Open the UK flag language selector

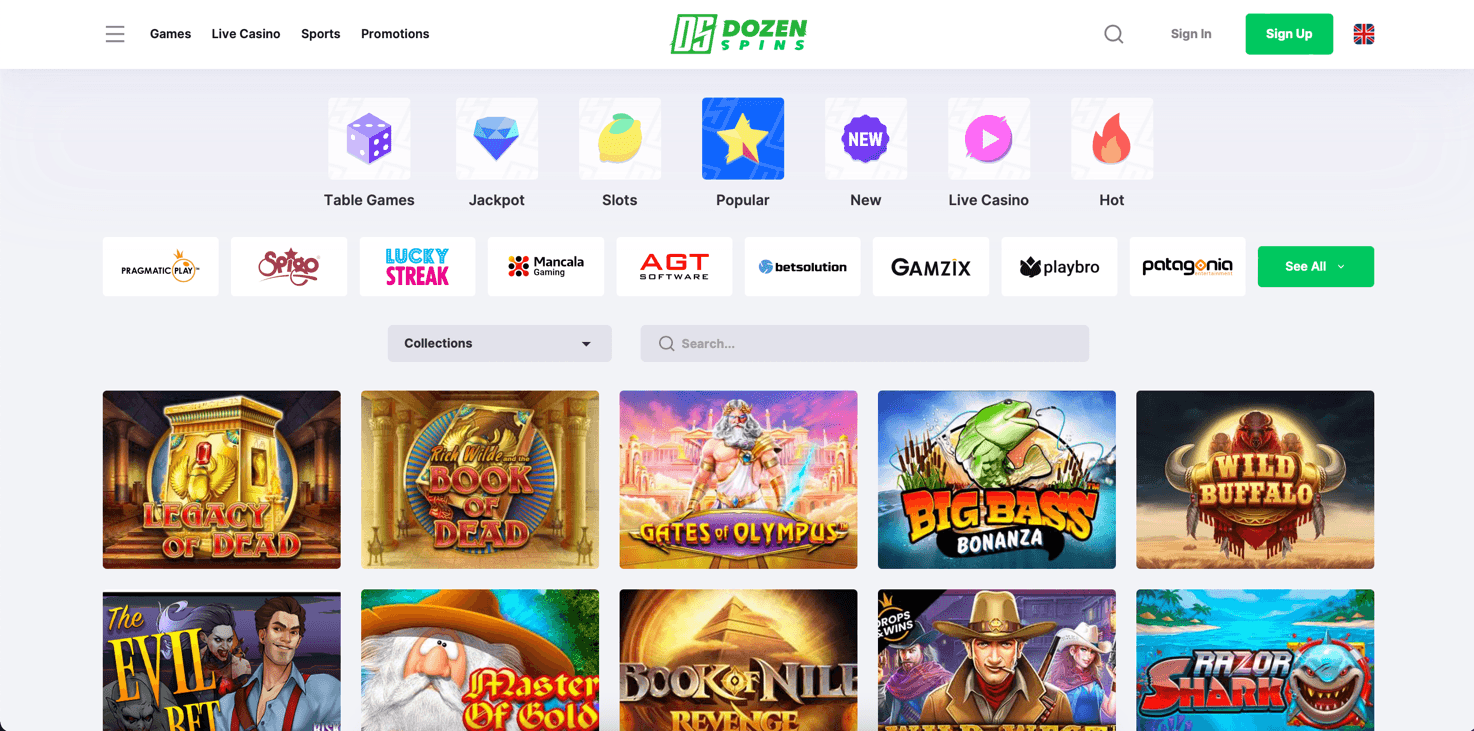click(x=1364, y=34)
